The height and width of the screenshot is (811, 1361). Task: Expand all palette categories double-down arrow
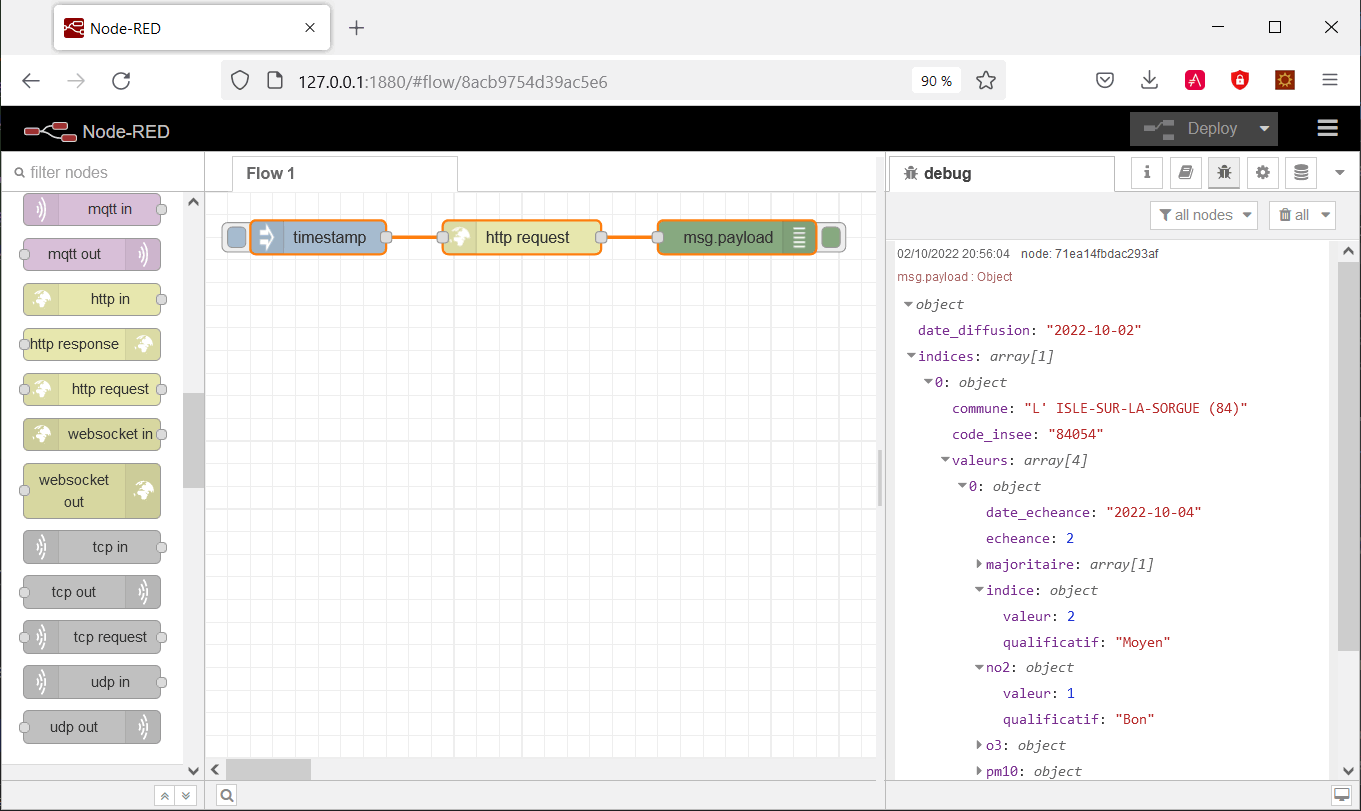pos(185,796)
